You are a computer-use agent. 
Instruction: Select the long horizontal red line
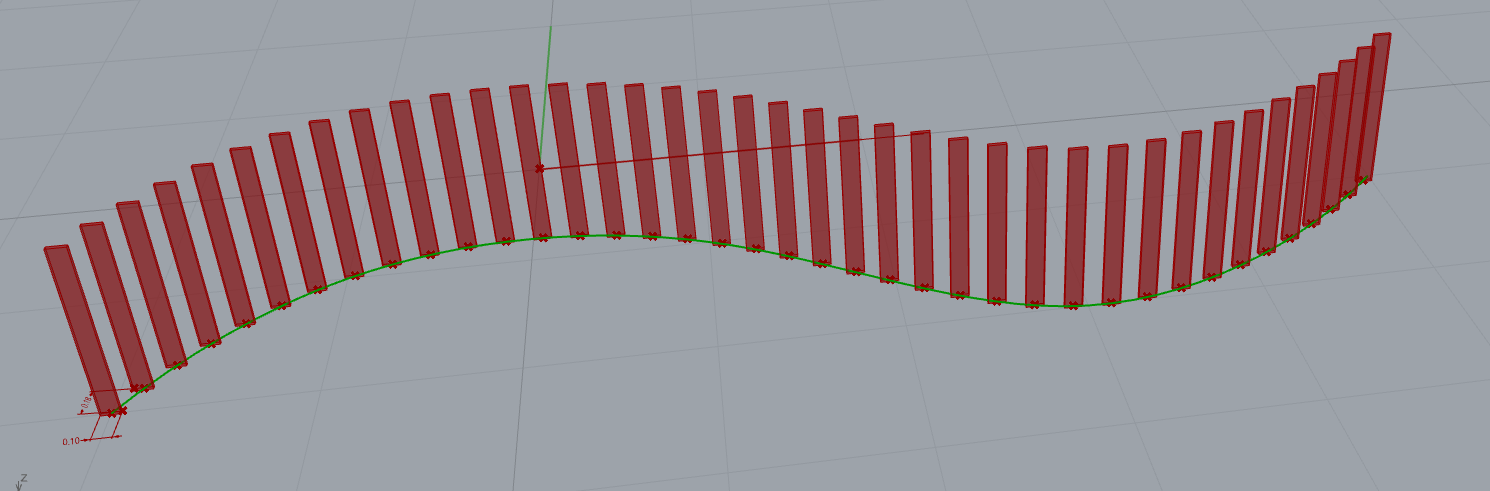coord(735,151)
